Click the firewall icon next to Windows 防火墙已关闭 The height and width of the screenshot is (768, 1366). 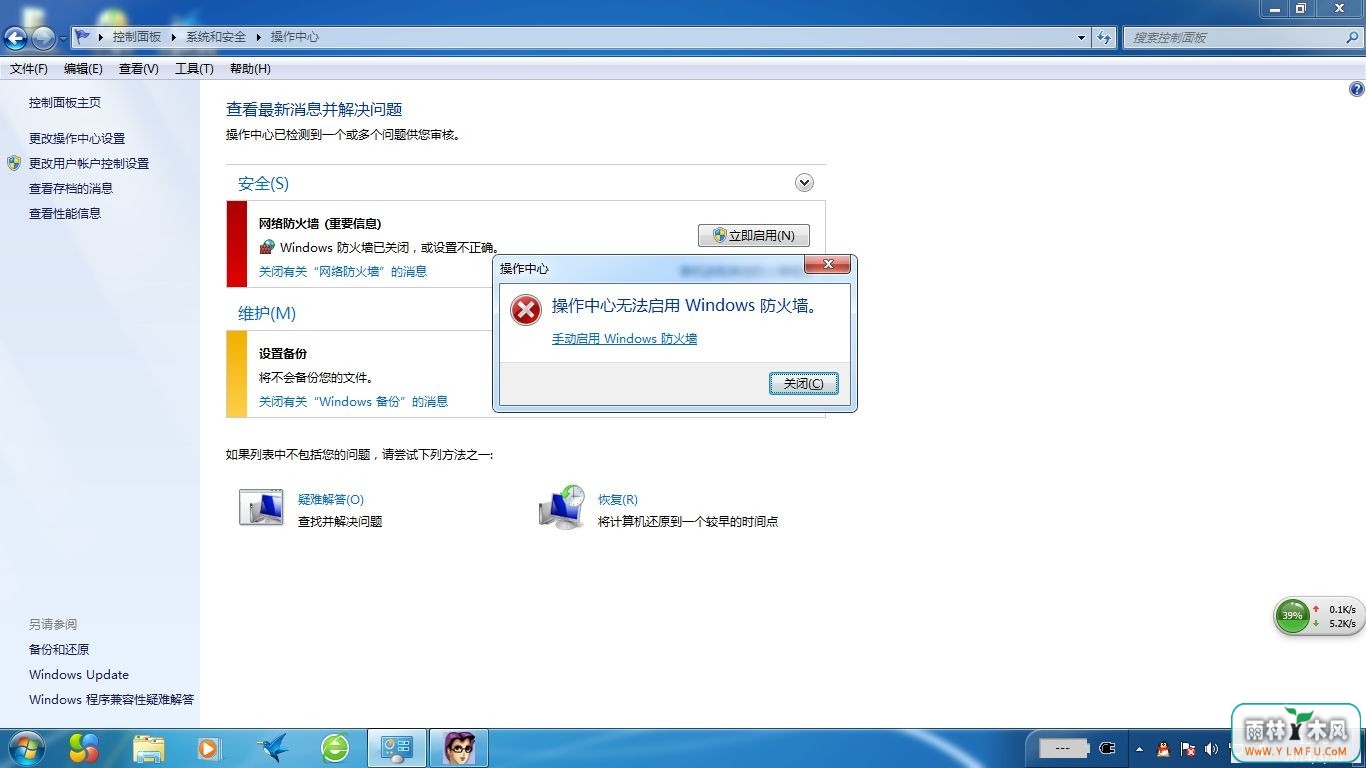[267, 247]
